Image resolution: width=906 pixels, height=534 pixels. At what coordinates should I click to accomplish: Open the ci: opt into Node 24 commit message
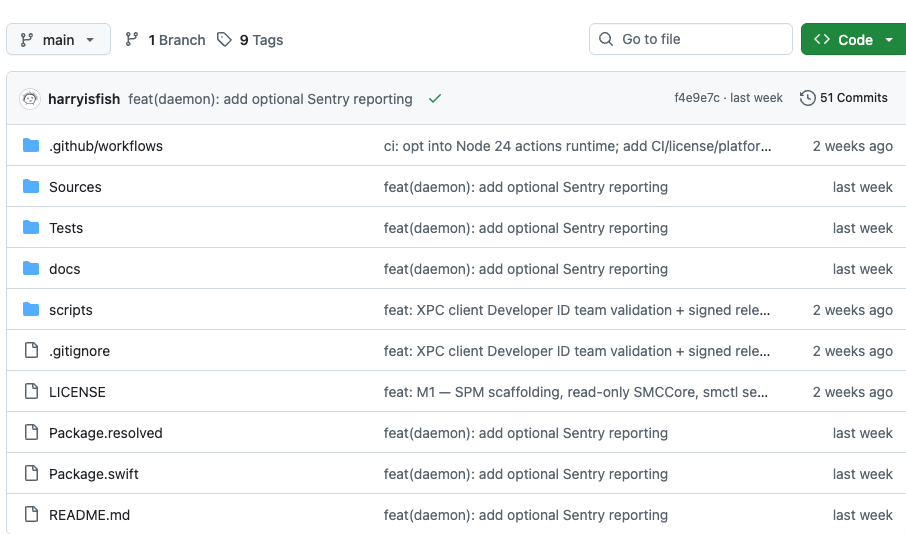point(577,146)
